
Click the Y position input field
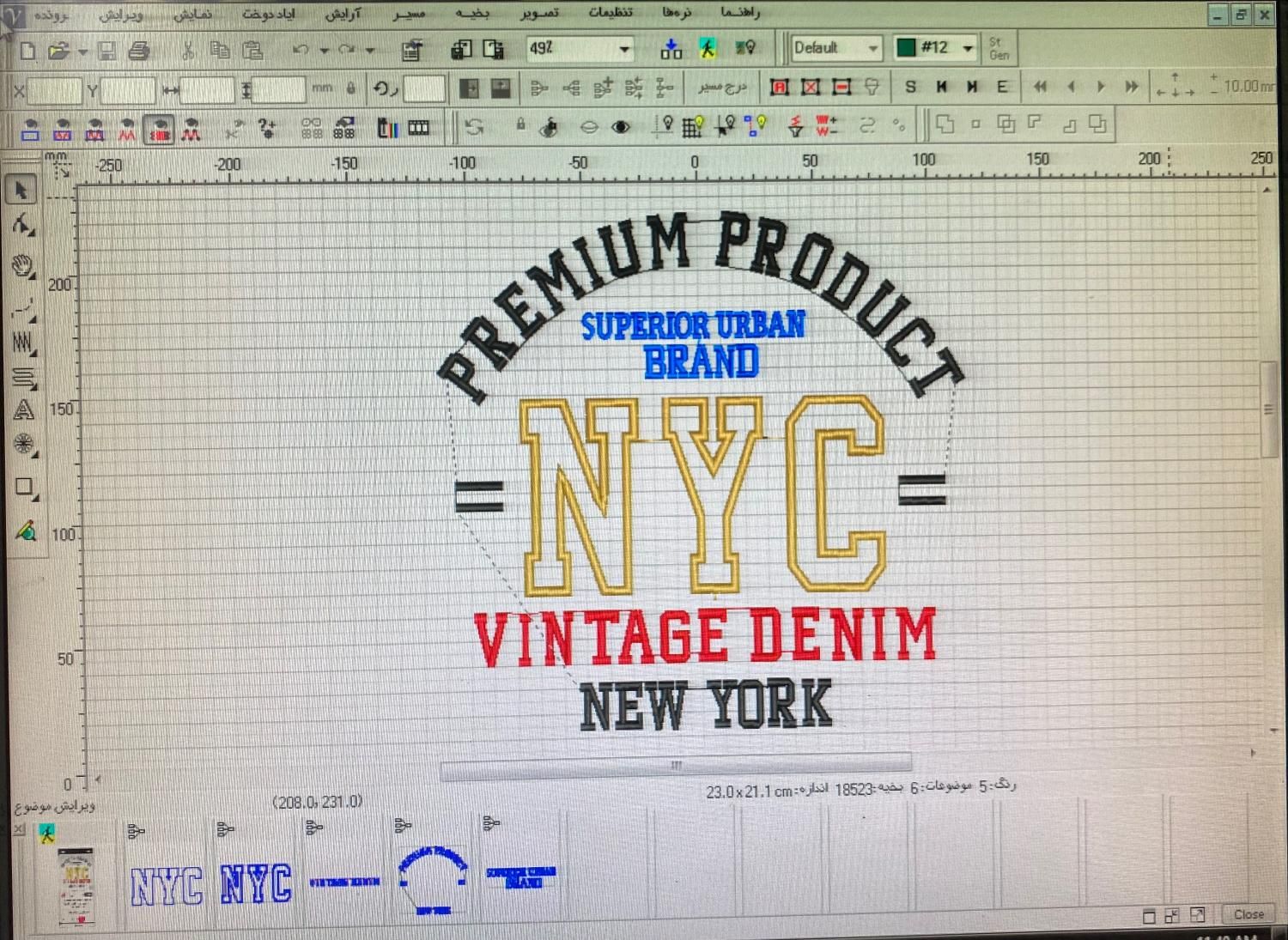coord(129,89)
